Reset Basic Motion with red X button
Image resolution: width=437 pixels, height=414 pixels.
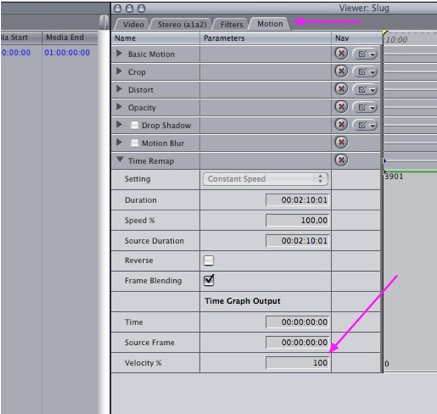click(341, 53)
